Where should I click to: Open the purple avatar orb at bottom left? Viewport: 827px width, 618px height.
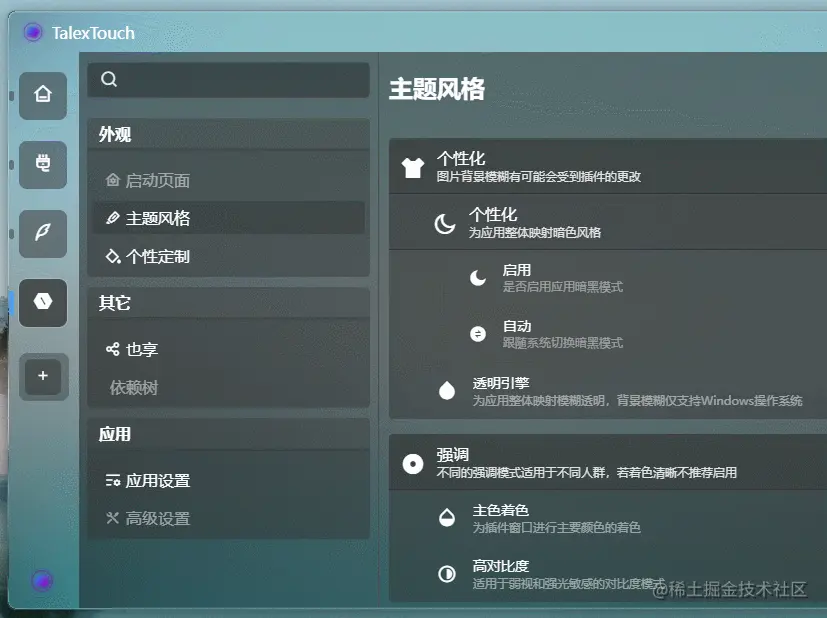click(42, 581)
